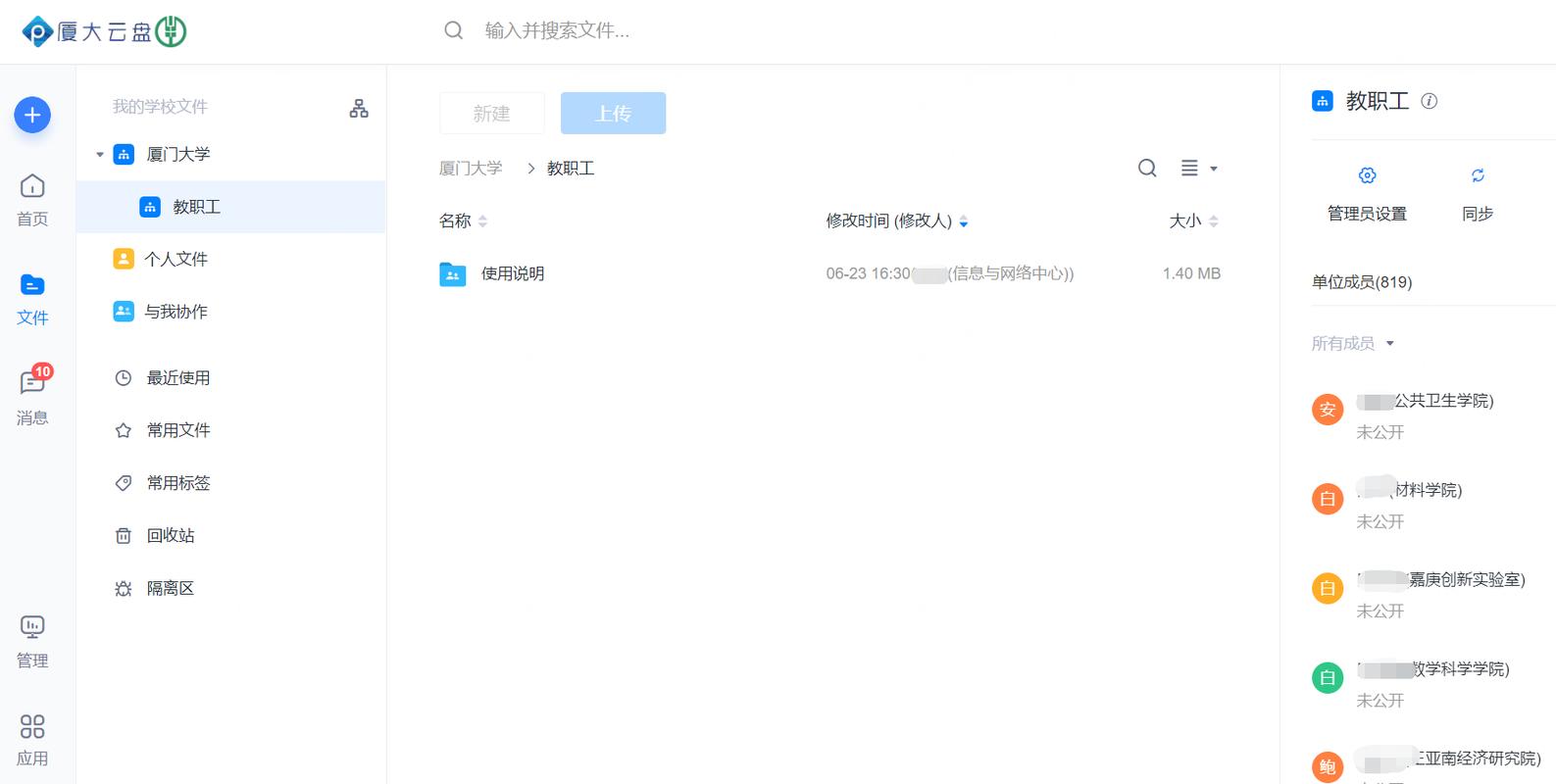This screenshot has height=784, width=1556.
Task: Select 最近使用 in the left menu
Action: pyautogui.click(x=177, y=378)
